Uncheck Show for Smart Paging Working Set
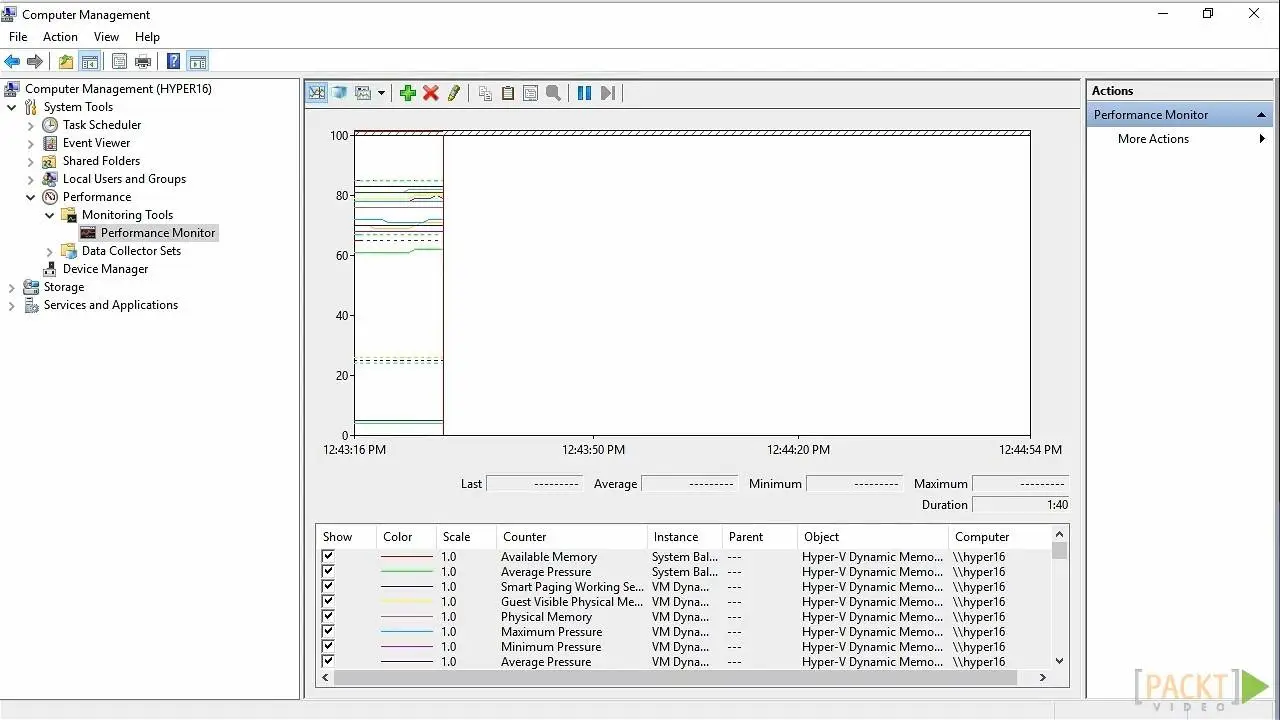 [x=328, y=586]
